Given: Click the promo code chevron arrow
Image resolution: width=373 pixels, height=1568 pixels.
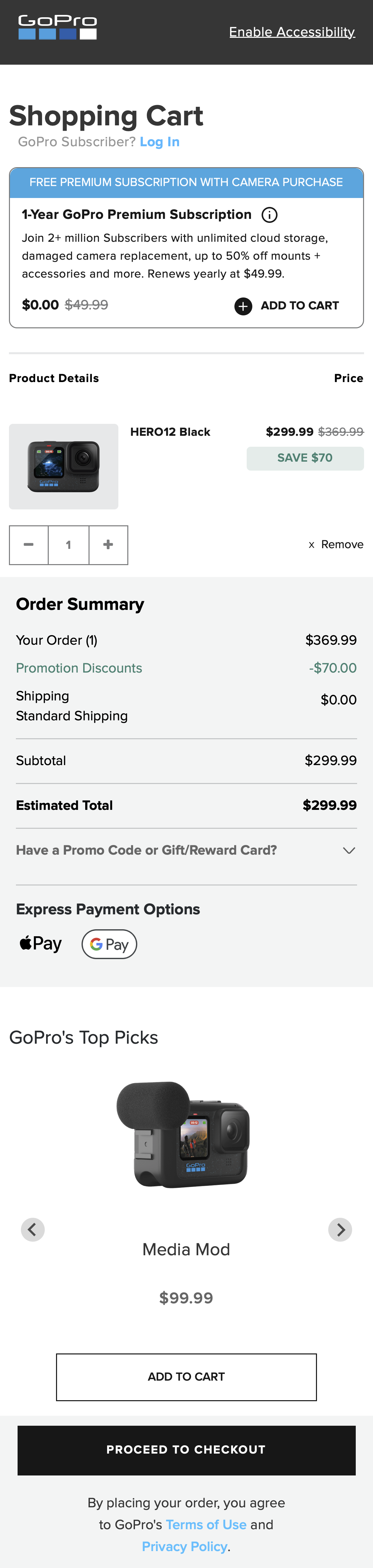Looking at the screenshot, I should (x=349, y=850).
